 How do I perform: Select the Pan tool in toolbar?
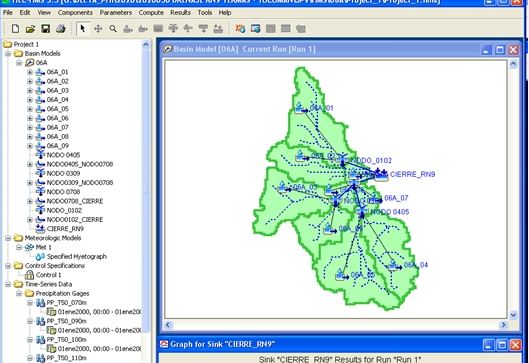(x=98, y=29)
